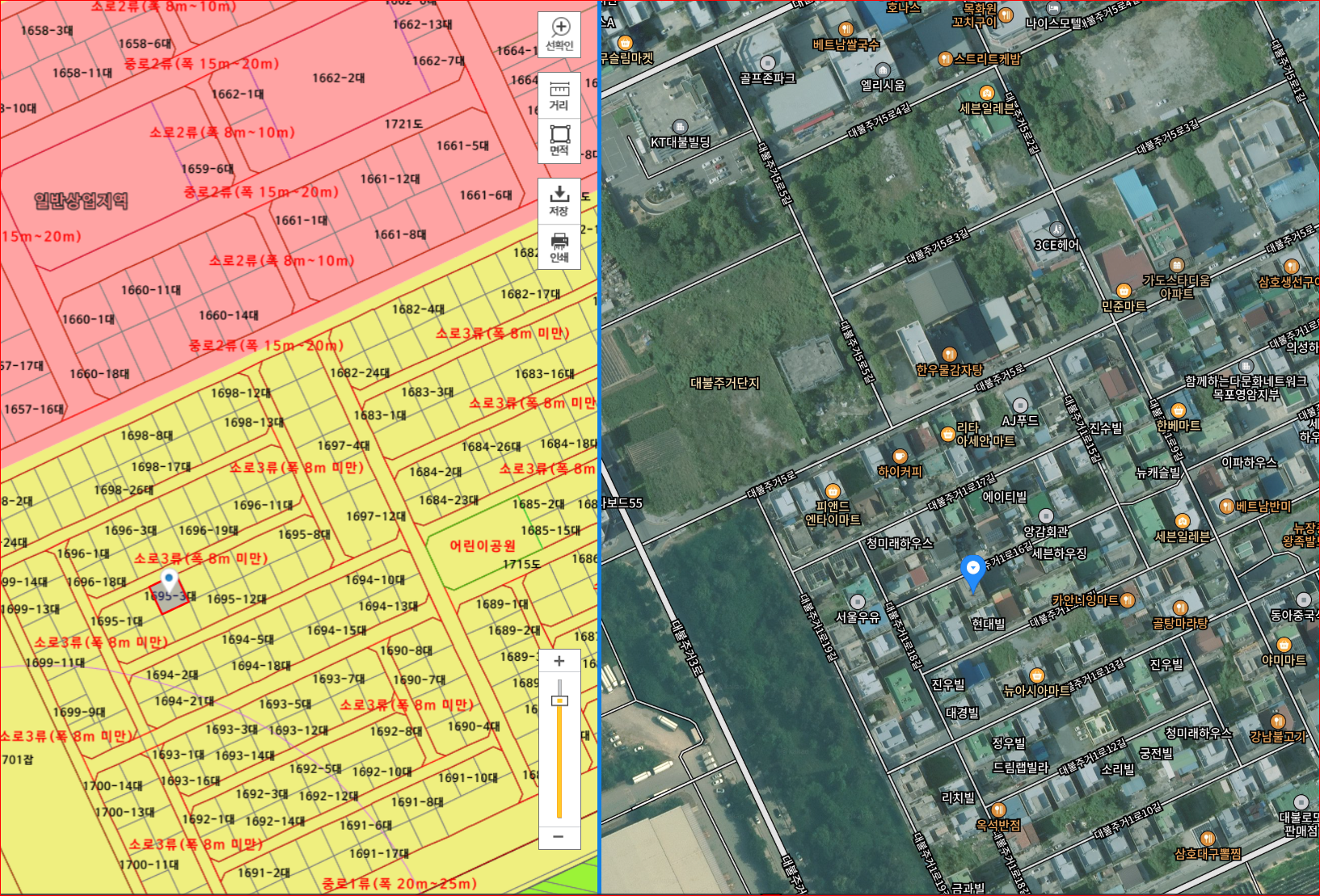
Task: Select the 거리 distance measuring tool
Action: tap(559, 95)
